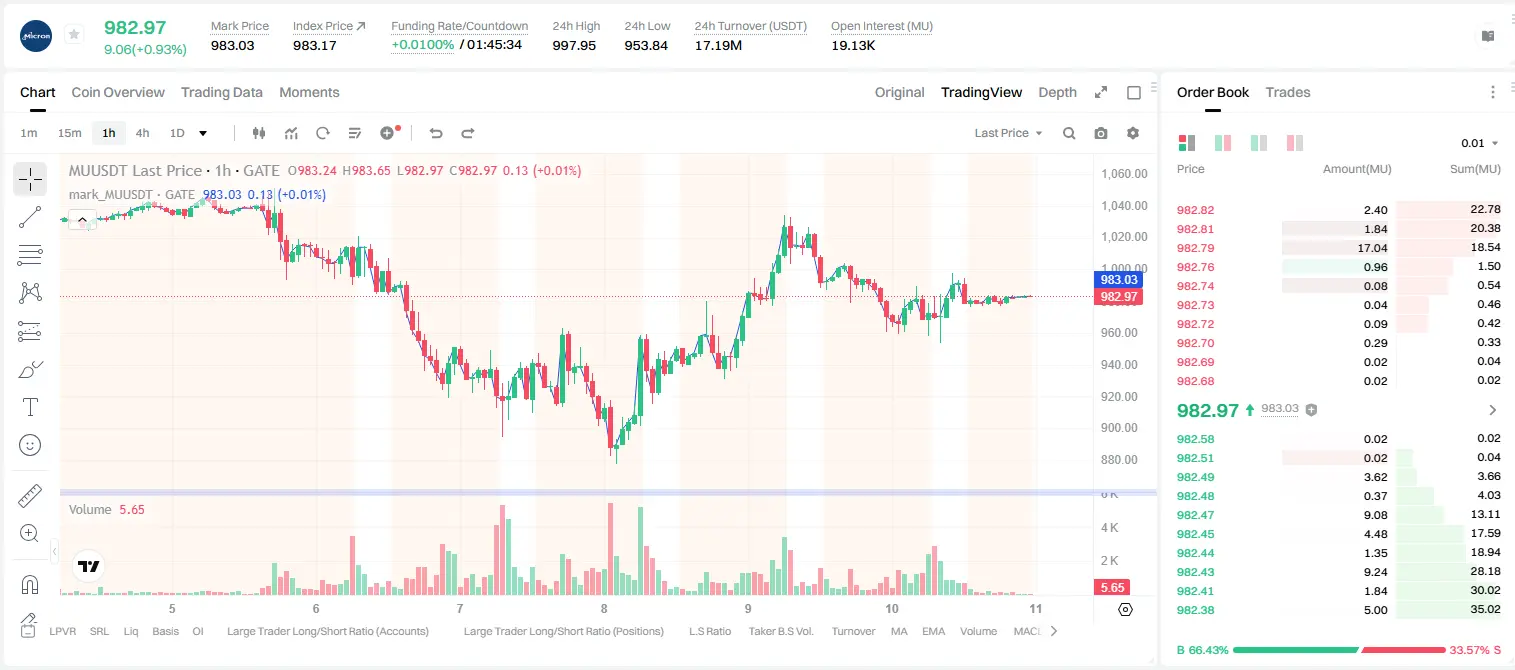
Task: Activate the magnet snap mode
Action: [x=30, y=584]
